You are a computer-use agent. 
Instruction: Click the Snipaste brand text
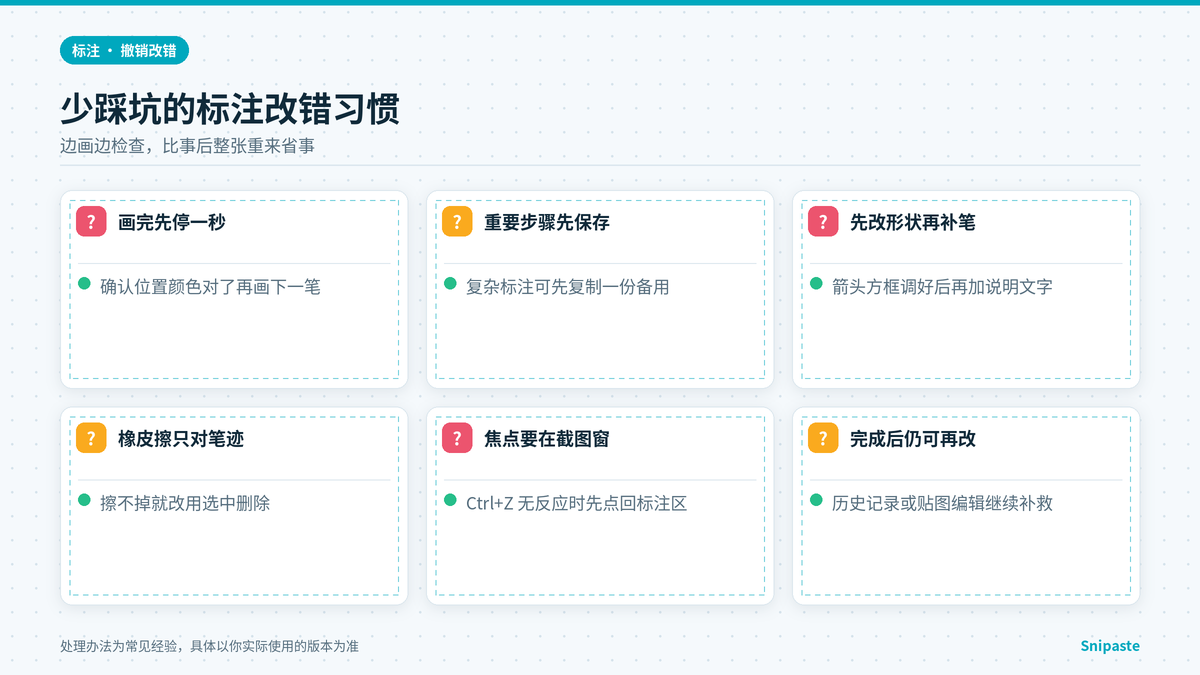1110,646
